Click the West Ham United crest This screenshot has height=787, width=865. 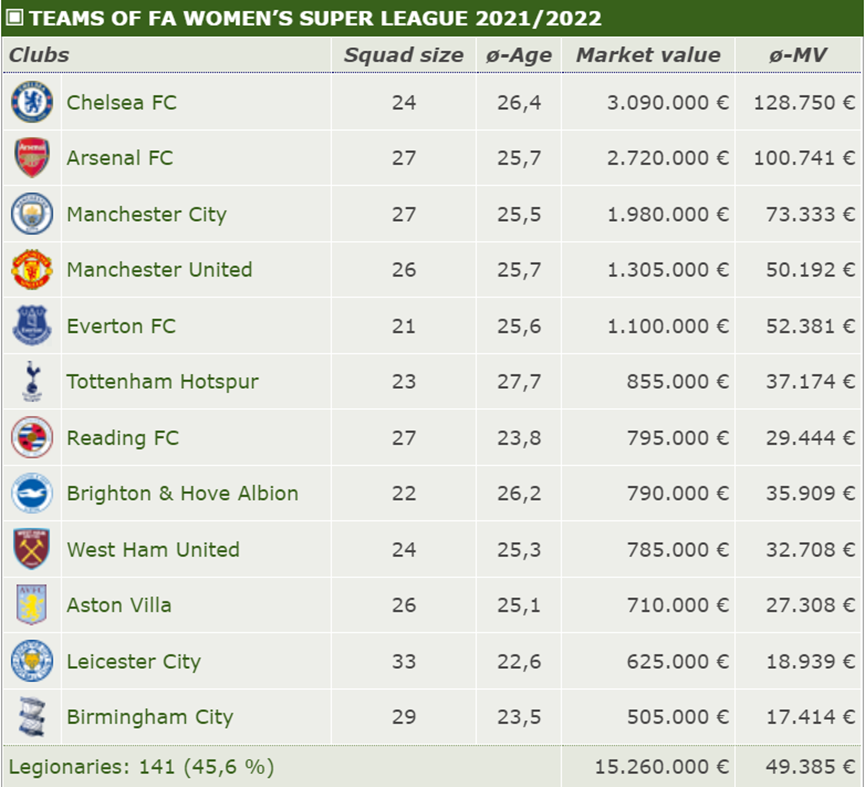click(x=31, y=550)
